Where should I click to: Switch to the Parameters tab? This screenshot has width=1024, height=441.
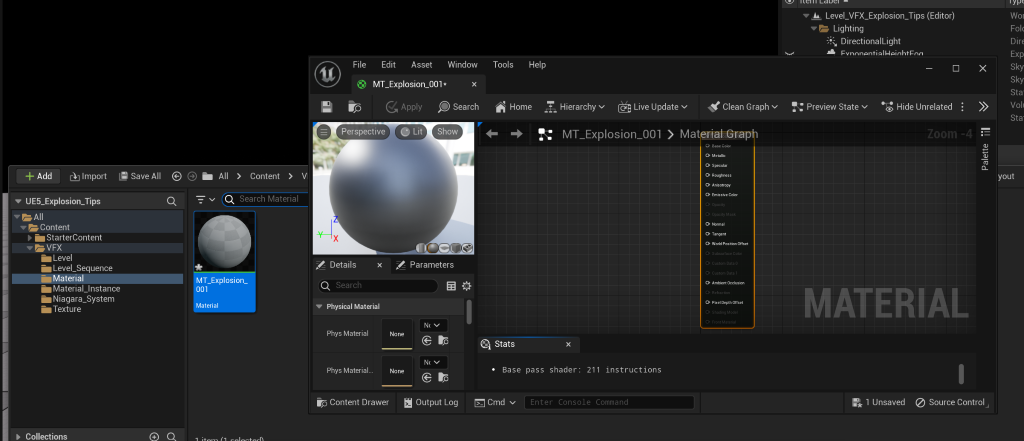424,265
